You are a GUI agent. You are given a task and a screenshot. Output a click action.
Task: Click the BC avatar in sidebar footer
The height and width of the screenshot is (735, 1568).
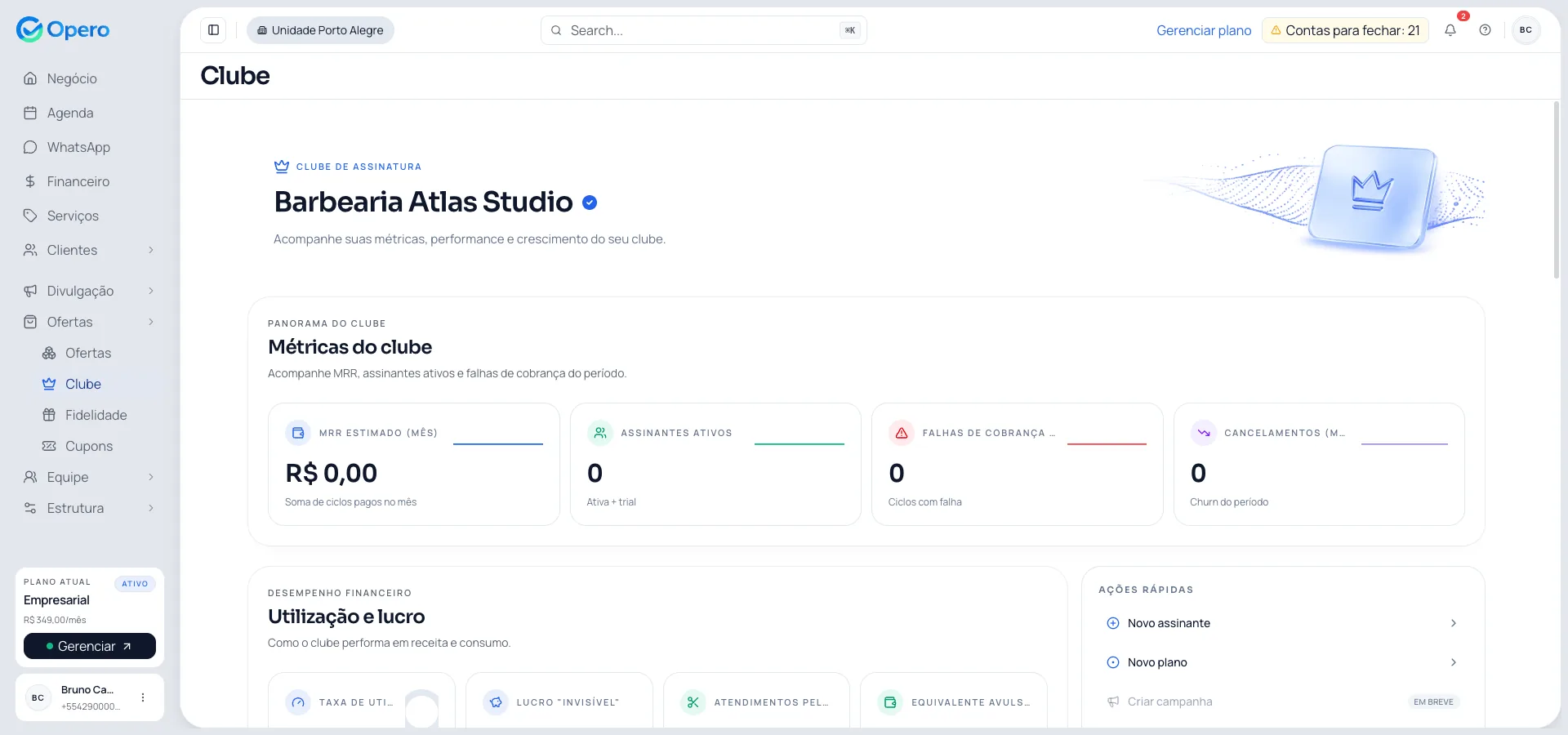click(x=38, y=697)
